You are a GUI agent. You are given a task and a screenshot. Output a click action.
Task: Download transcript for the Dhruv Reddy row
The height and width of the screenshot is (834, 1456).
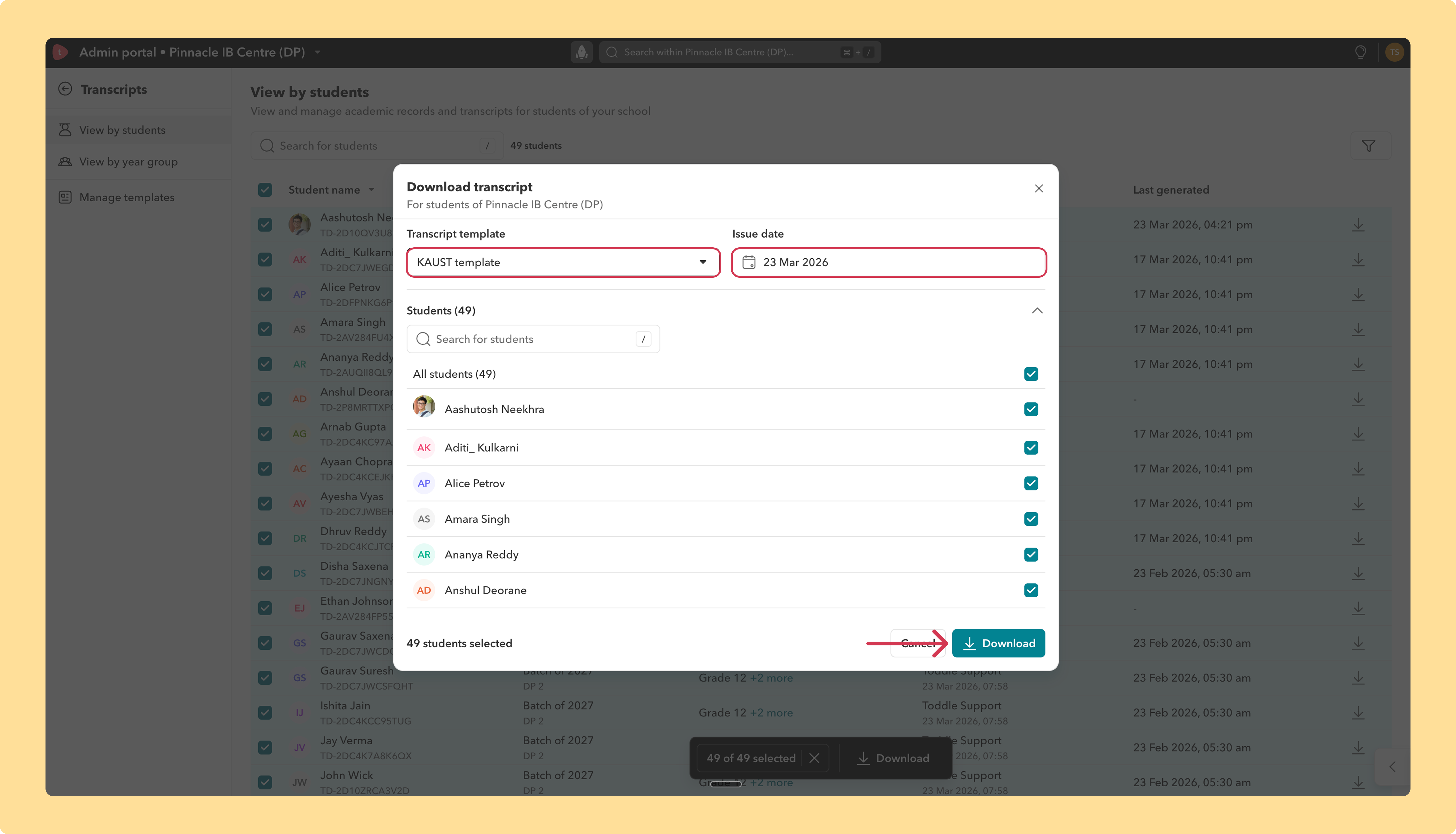pyautogui.click(x=1358, y=539)
